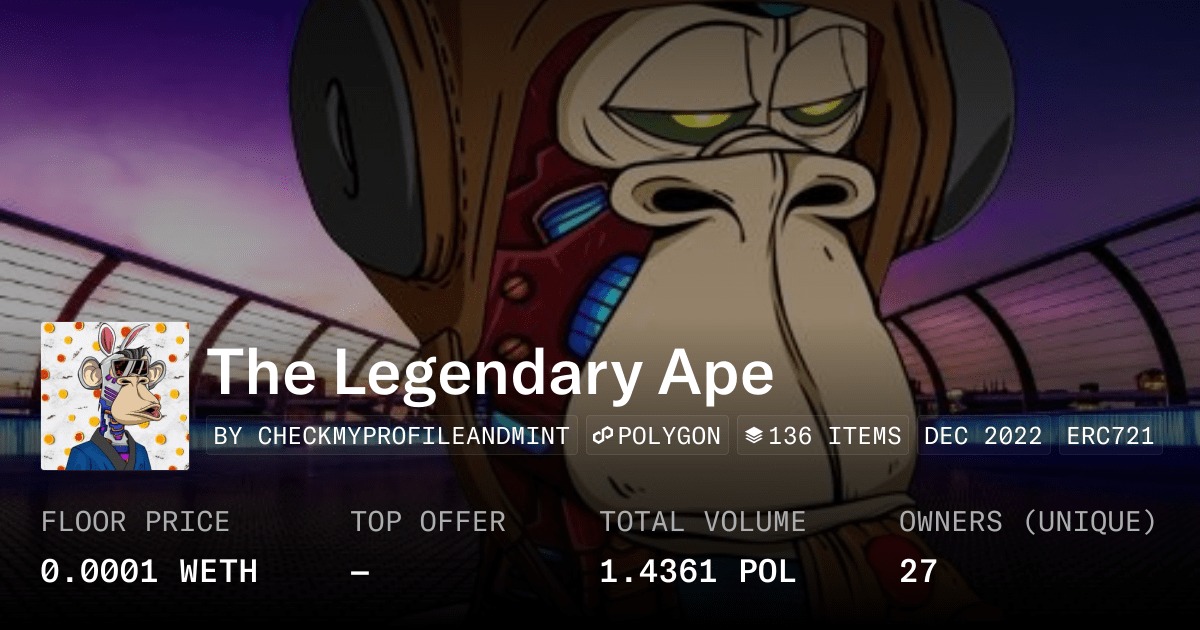1200x630 pixels.
Task: Click the 136 ITEMS badge
Action: click(824, 436)
